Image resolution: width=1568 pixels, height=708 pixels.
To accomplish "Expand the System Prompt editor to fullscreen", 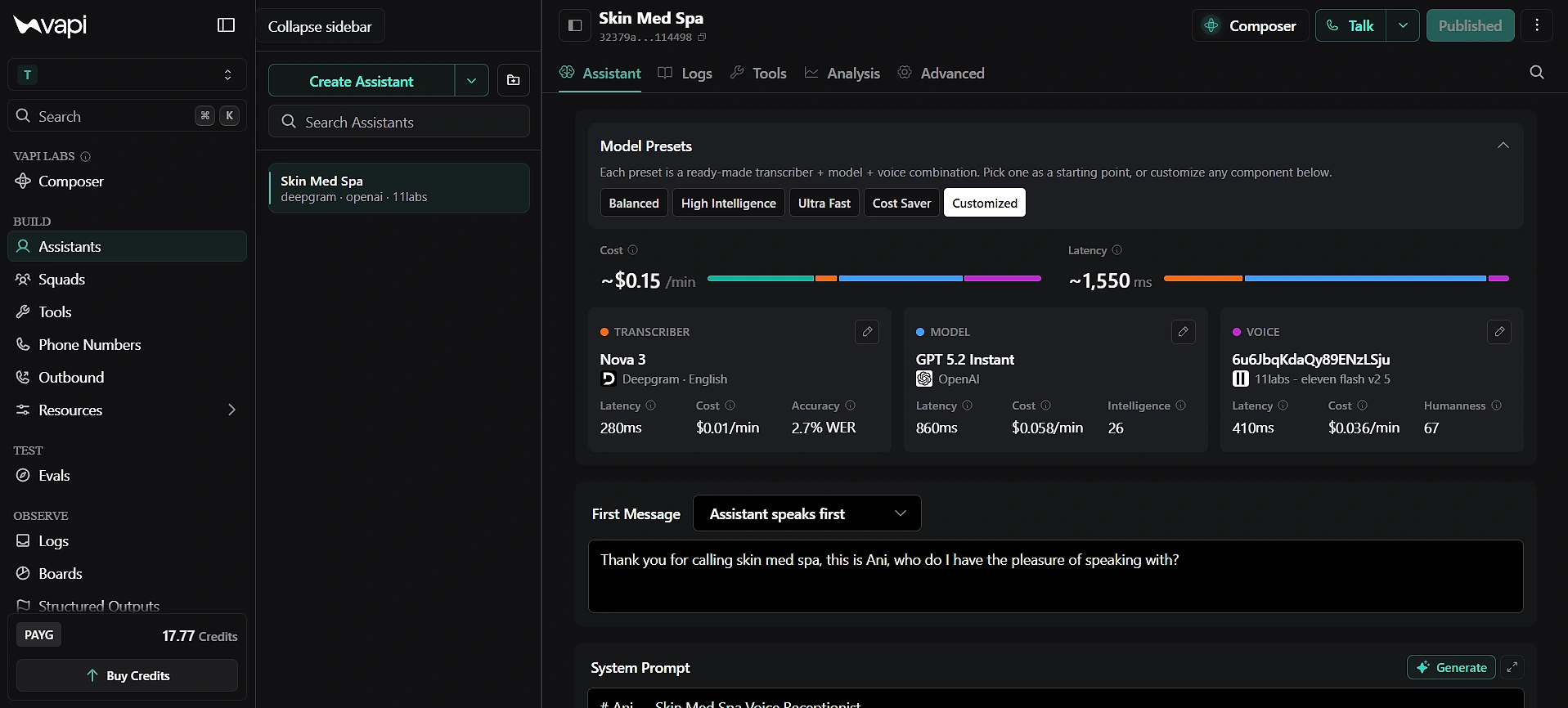I will click(x=1512, y=667).
